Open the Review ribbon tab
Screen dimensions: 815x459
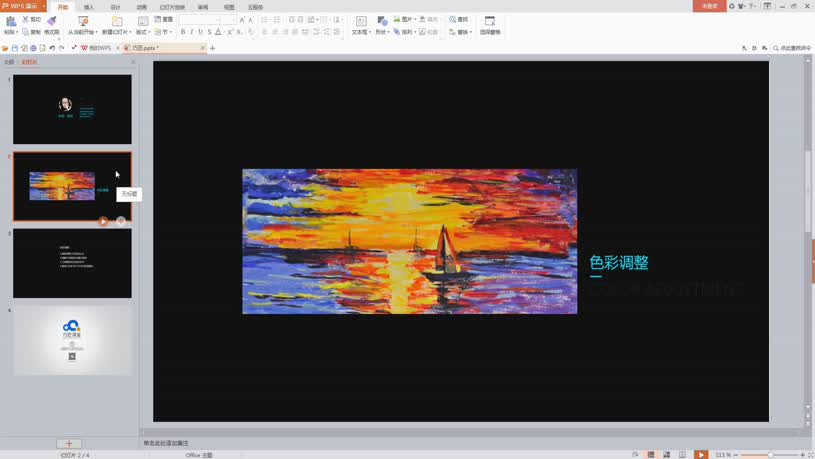click(203, 7)
